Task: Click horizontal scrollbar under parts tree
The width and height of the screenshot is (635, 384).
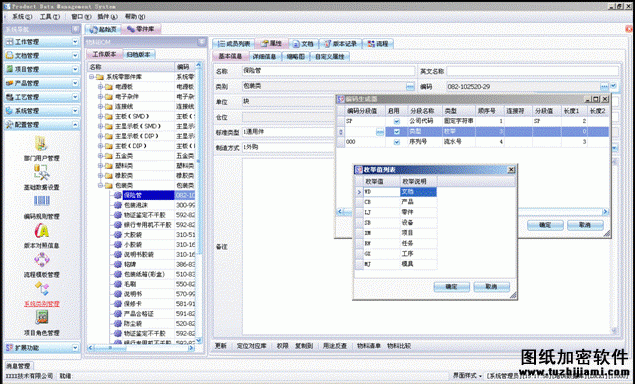Action: point(141,348)
